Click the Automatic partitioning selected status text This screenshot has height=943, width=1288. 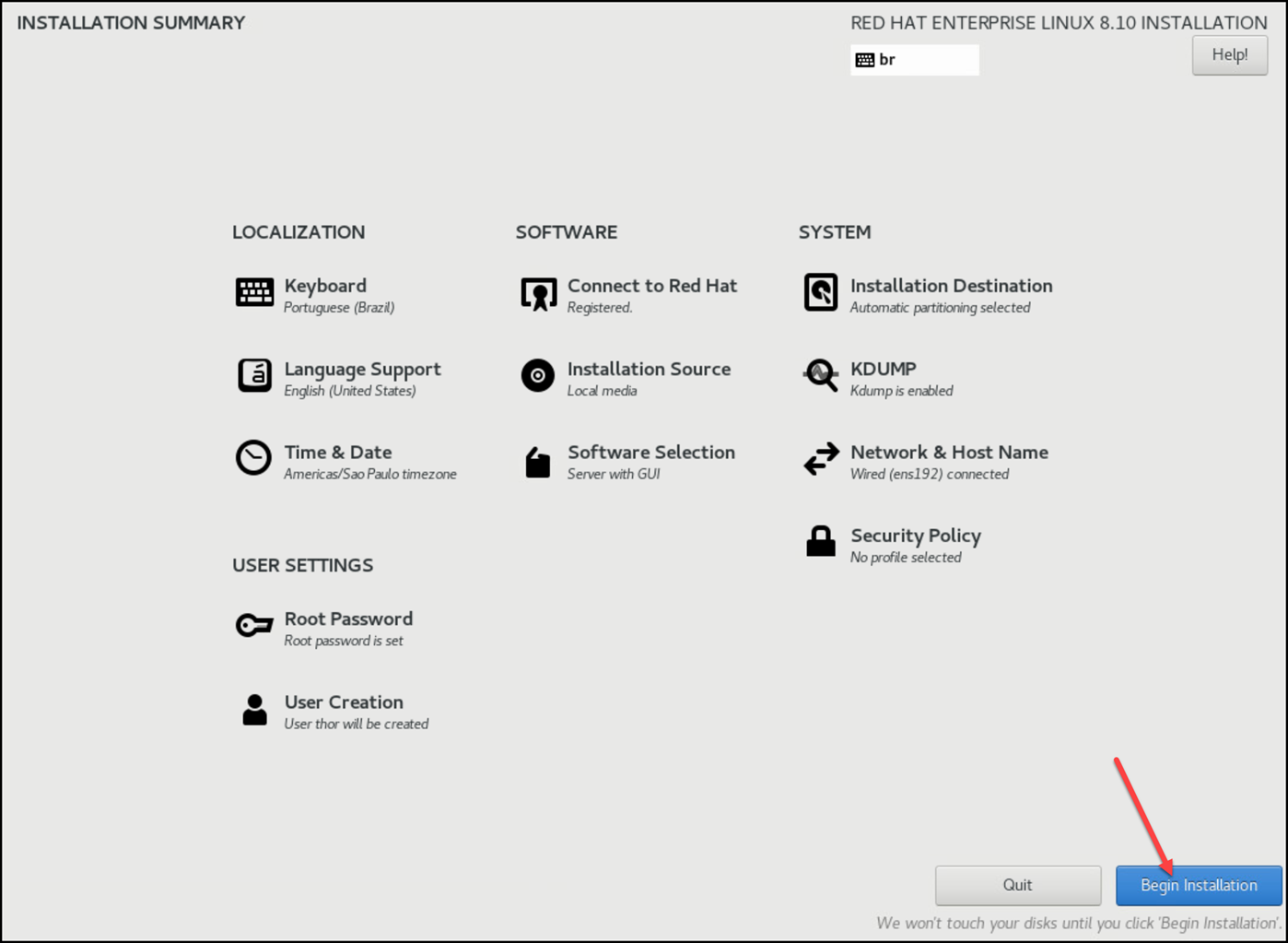[940, 308]
